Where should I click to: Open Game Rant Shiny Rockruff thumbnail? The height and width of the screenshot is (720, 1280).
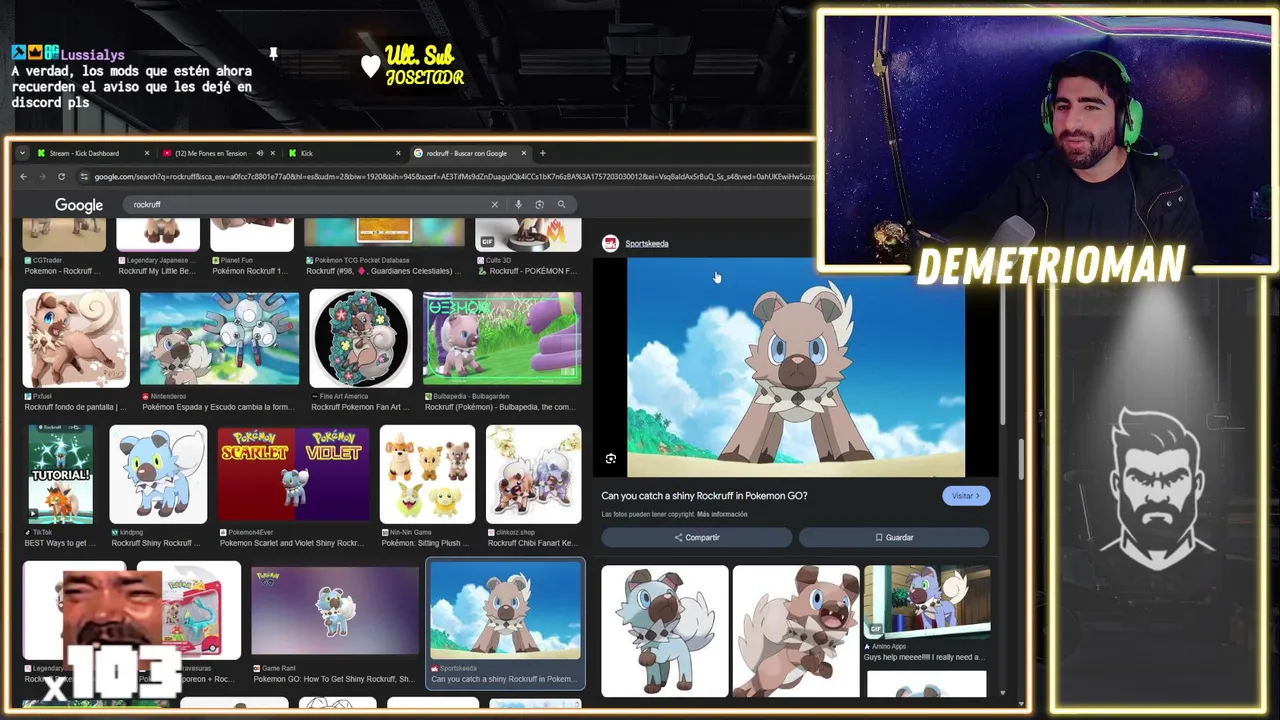tap(335, 610)
